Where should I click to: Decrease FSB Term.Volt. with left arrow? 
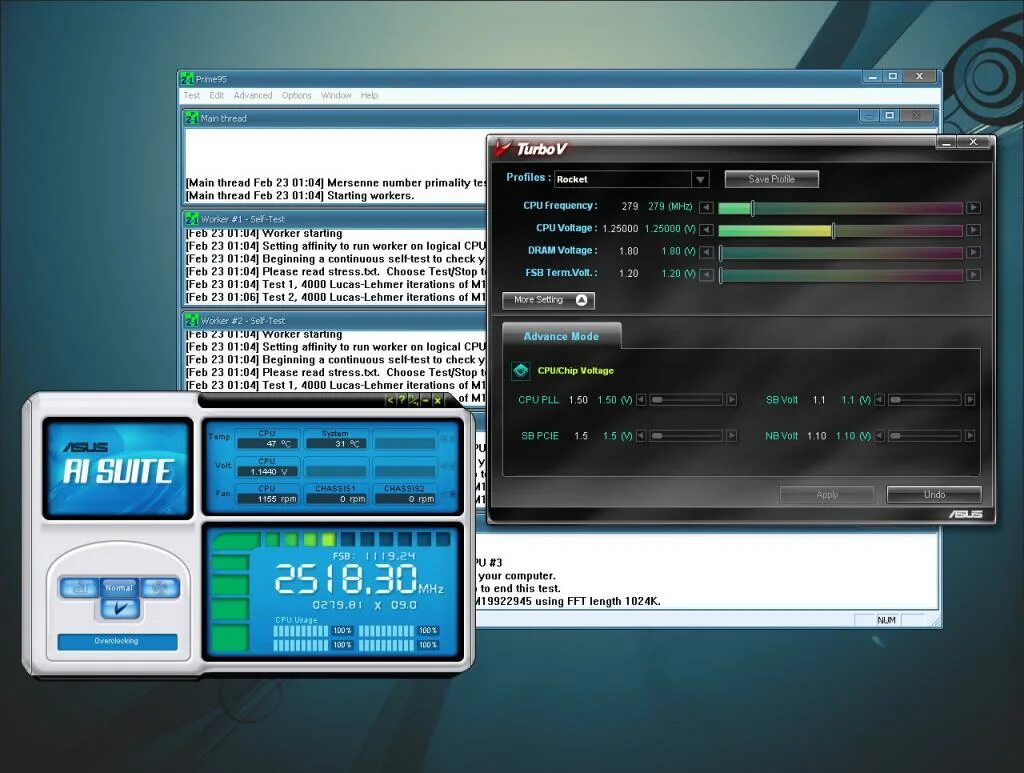[x=705, y=275]
